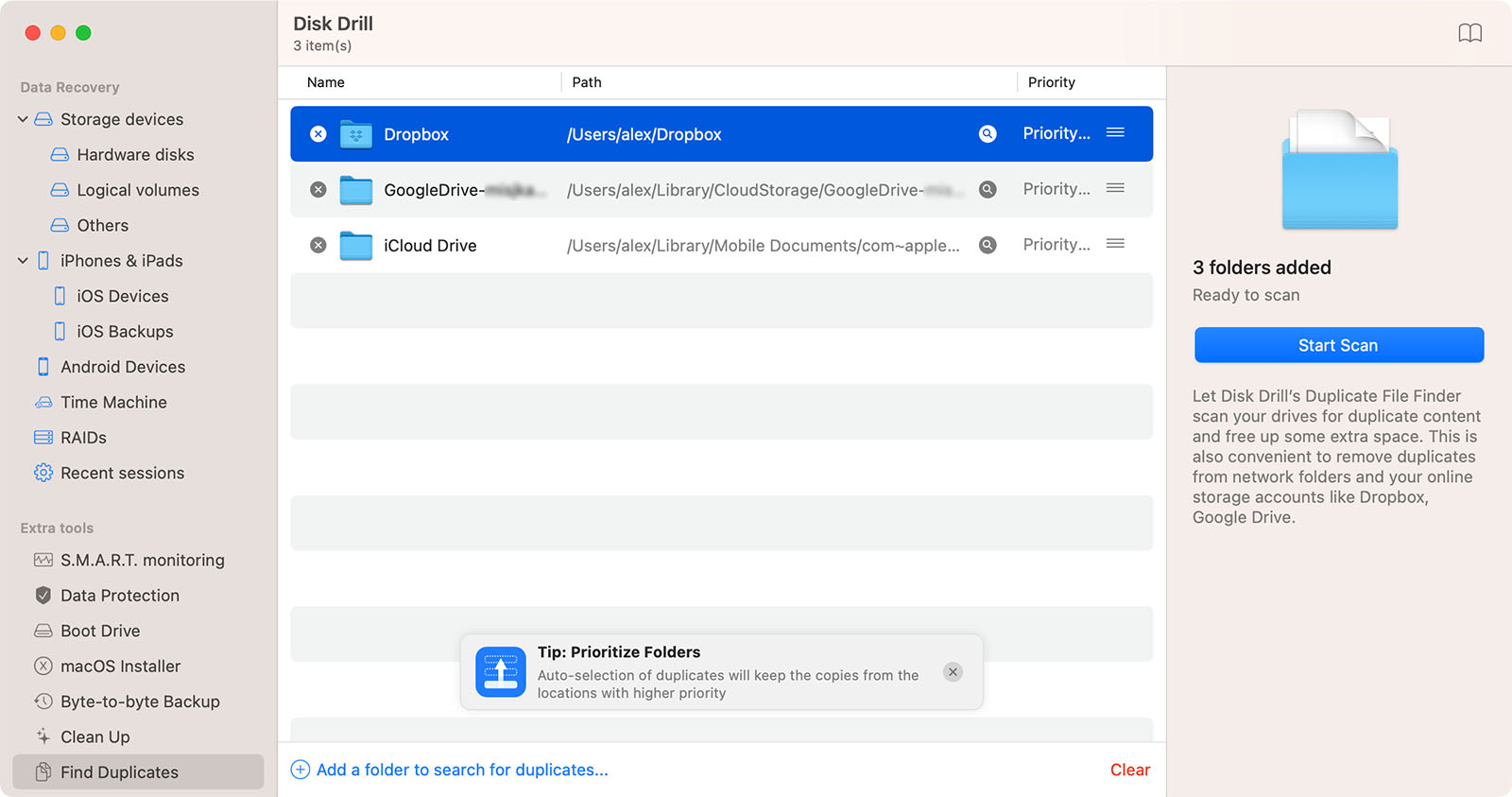
Task: Click the GoogleDrive row reorder handle
Action: click(1115, 188)
